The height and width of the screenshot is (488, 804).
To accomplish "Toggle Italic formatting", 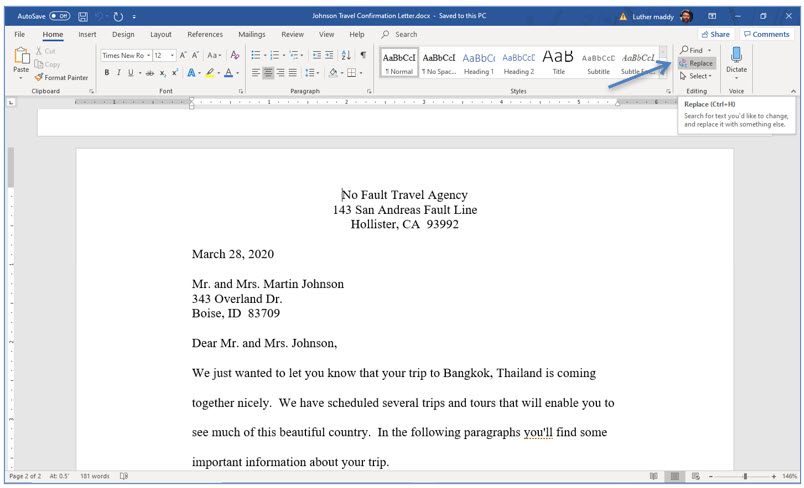I will point(118,73).
